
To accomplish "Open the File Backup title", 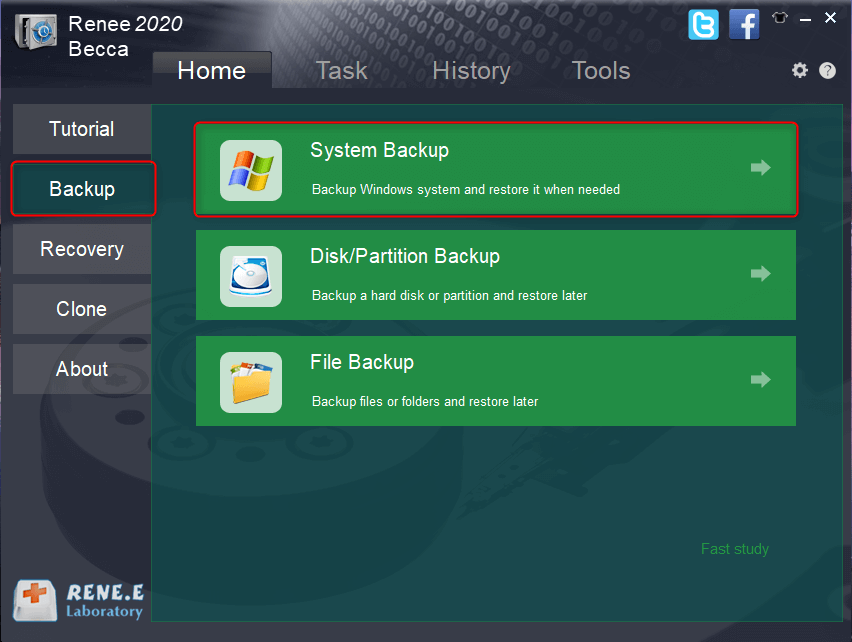I will tap(362, 362).
